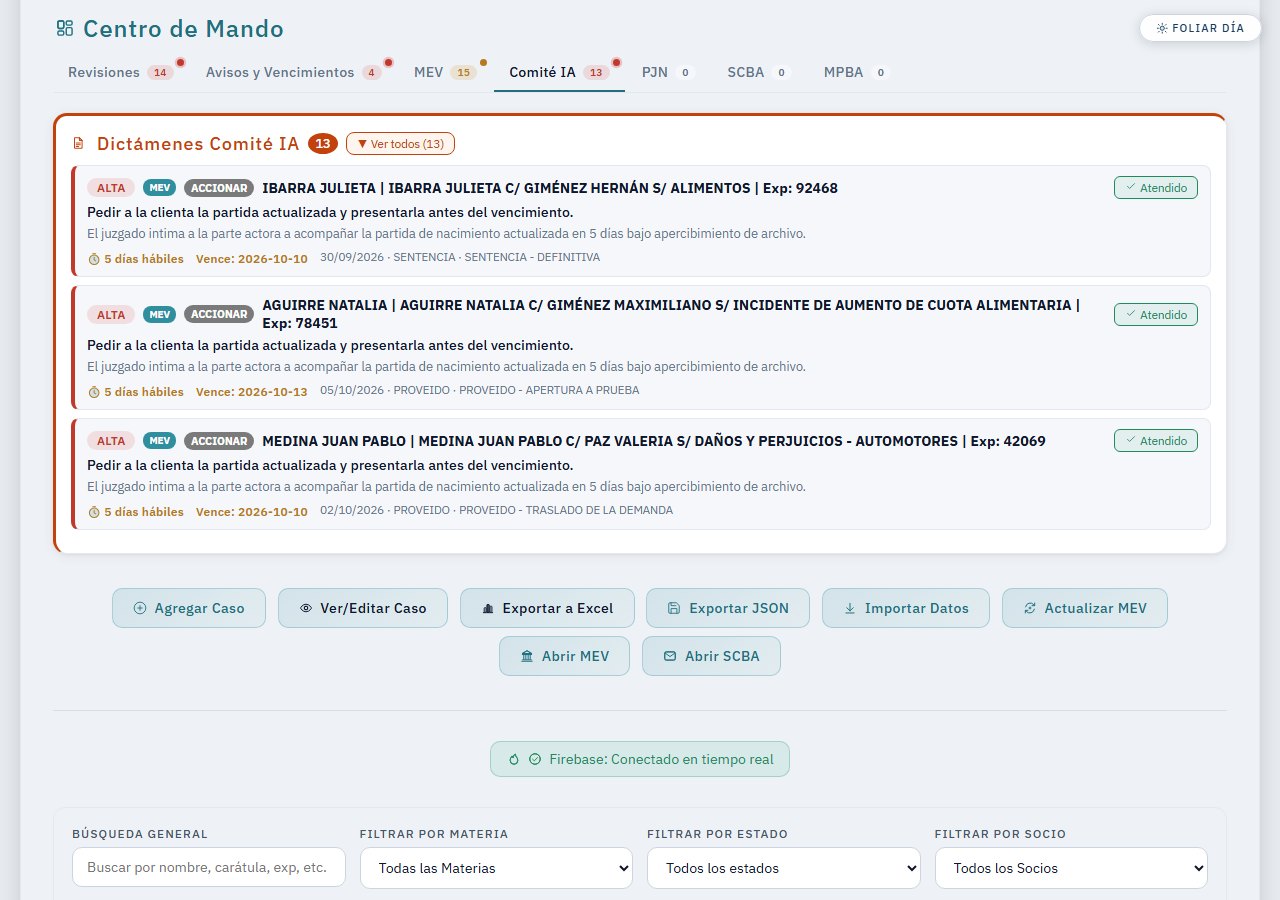This screenshot has height=900, width=1280.
Task: Open the PJN tab
Action: 667,72
